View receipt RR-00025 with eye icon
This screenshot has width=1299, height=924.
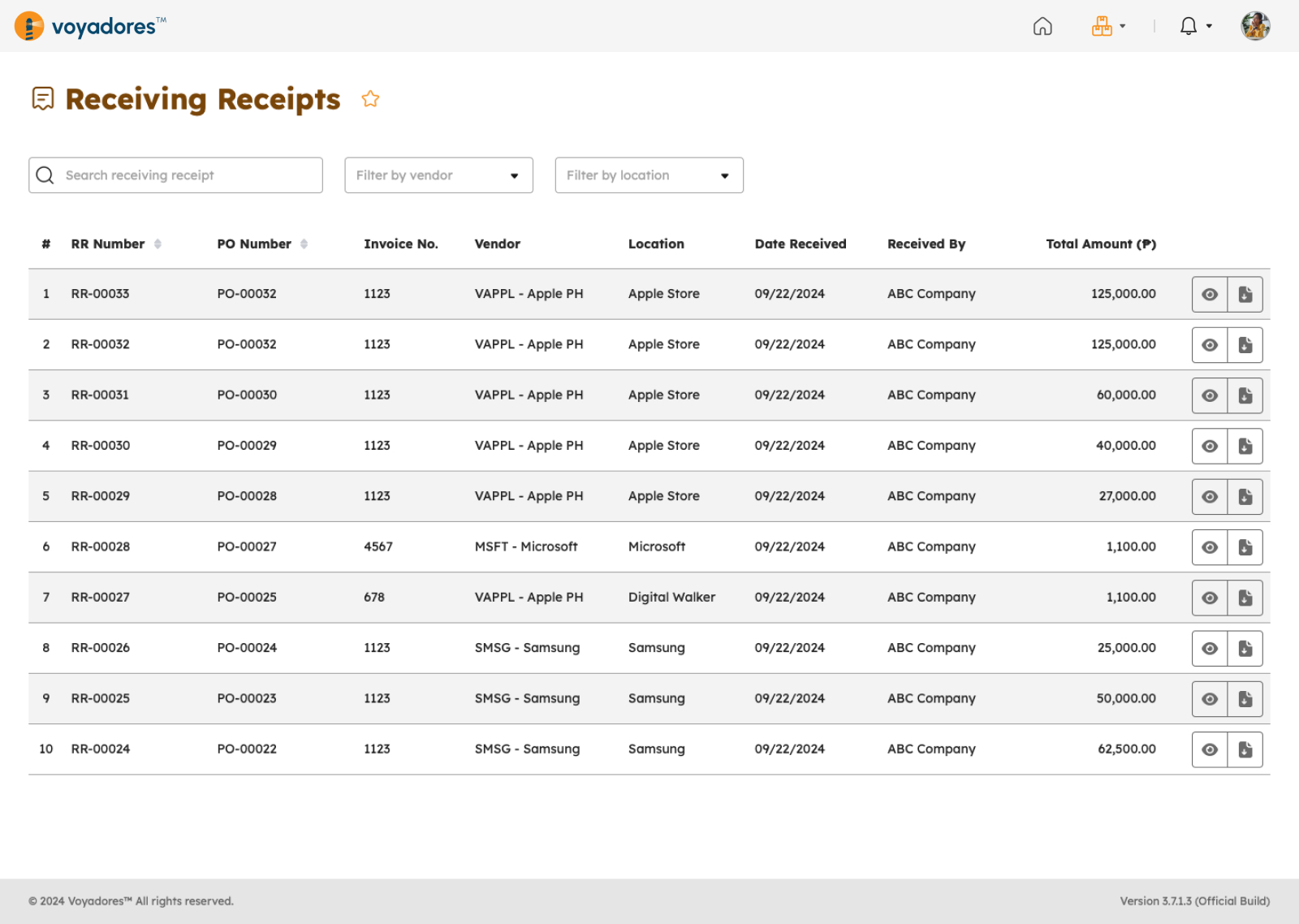click(1210, 699)
